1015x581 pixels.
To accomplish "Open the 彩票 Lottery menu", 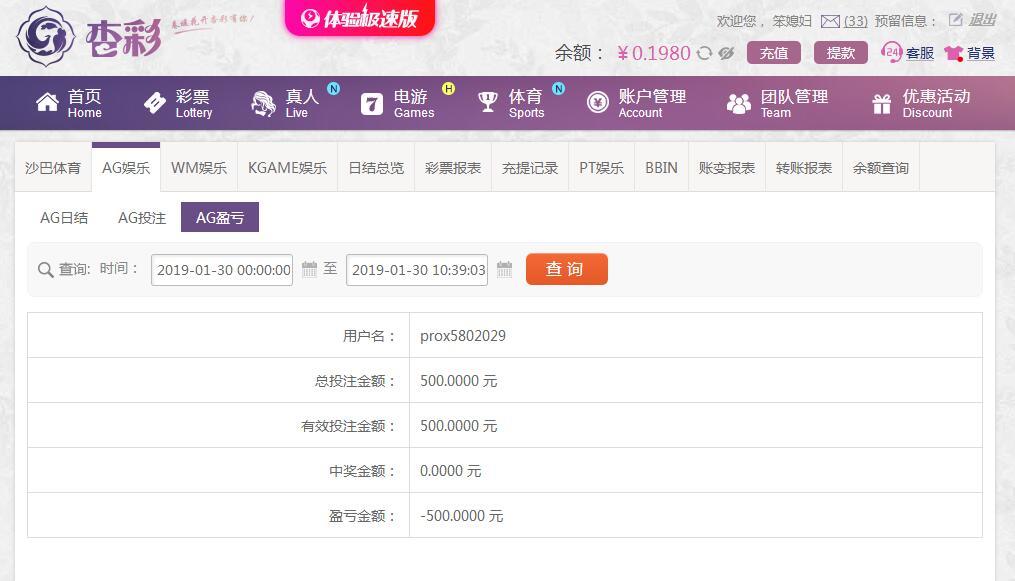I will point(177,104).
